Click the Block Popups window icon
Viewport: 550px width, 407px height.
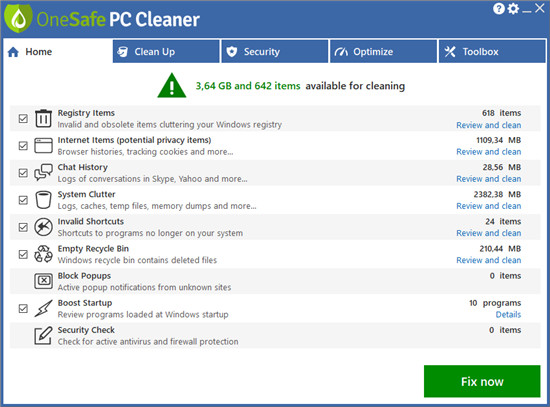(43, 281)
